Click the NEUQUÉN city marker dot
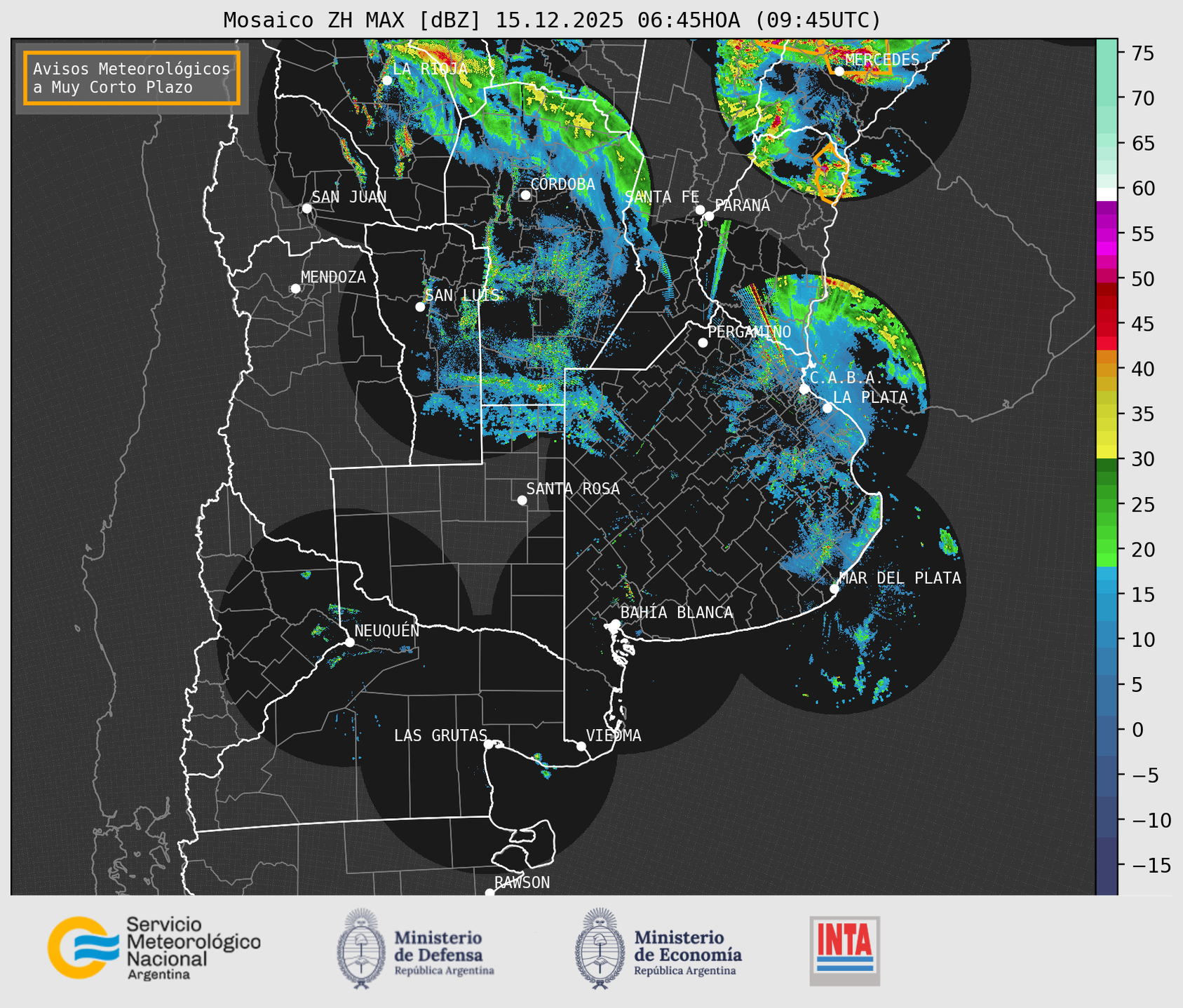Screen dimensions: 1183x1008 (x=349, y=642)
